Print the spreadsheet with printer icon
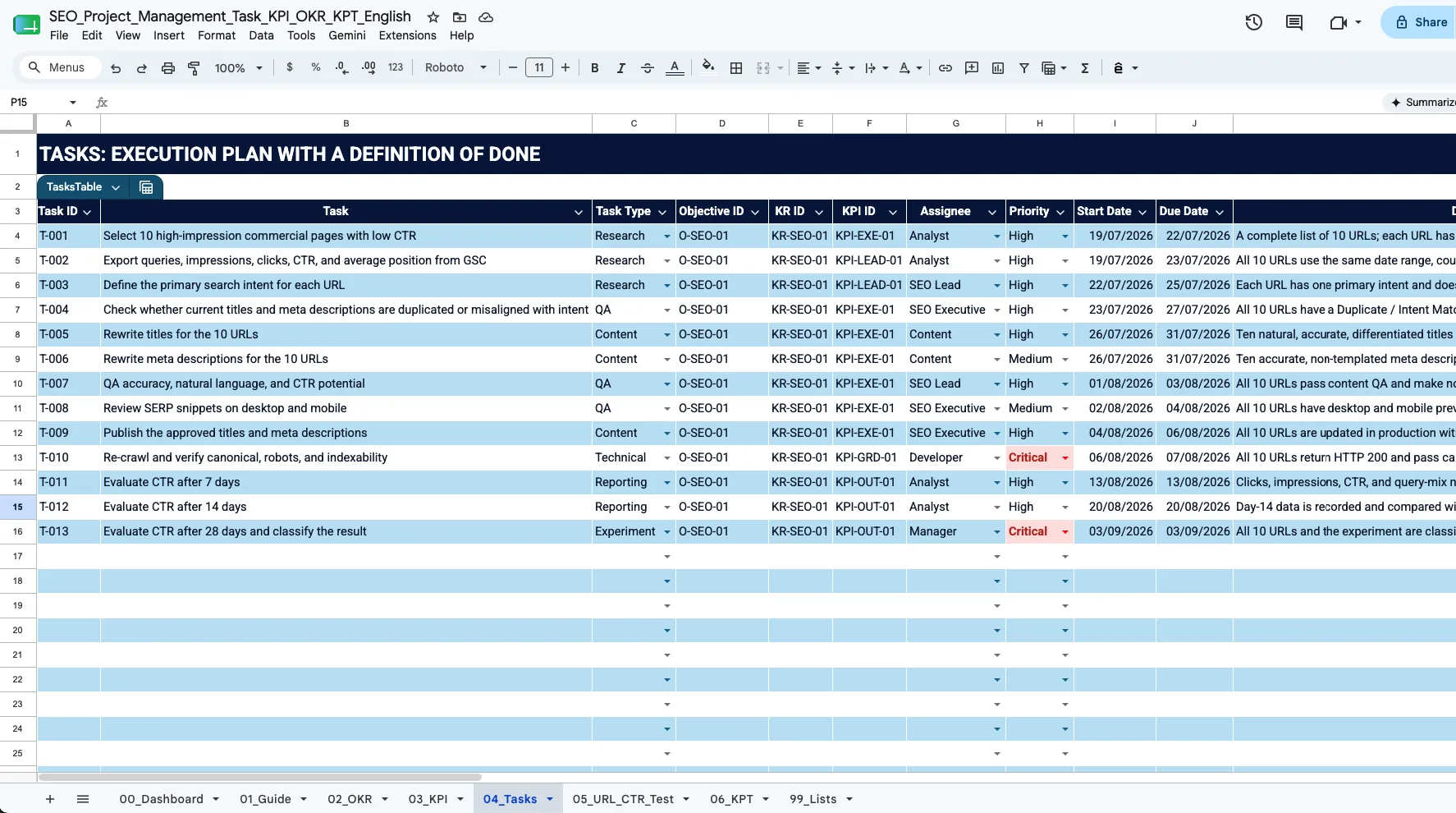 coord(168,68)
